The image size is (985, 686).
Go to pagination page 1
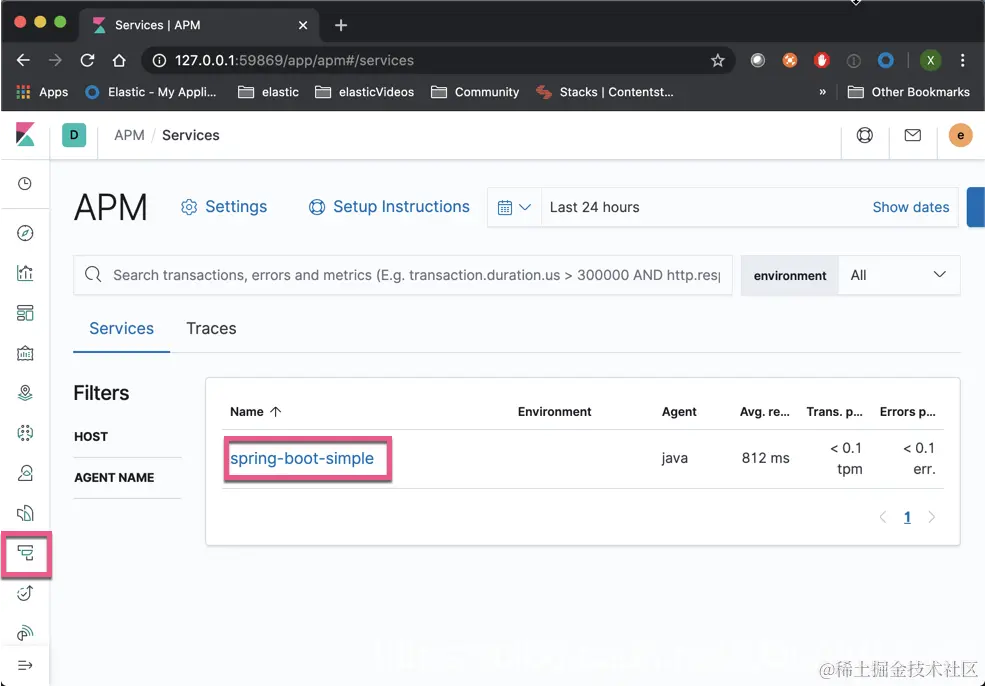(x=907, y=517)
